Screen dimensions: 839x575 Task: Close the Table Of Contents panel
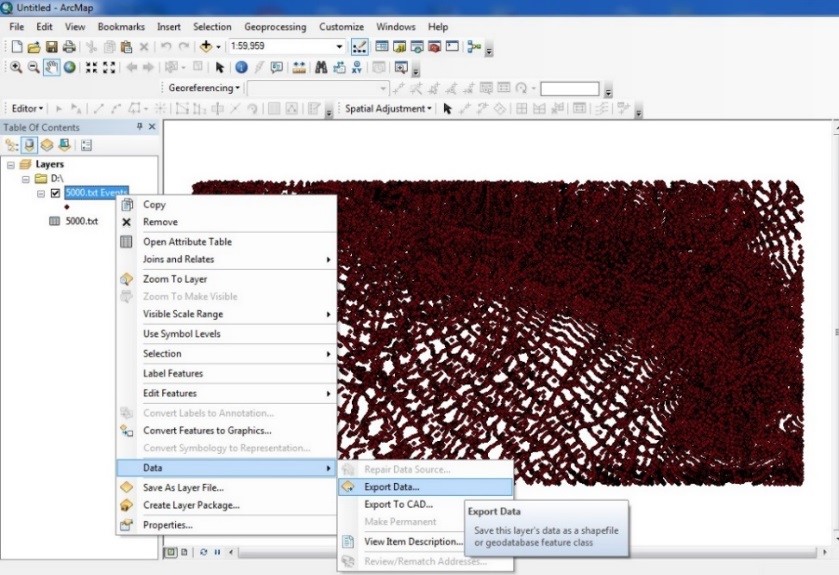[152, 127]
